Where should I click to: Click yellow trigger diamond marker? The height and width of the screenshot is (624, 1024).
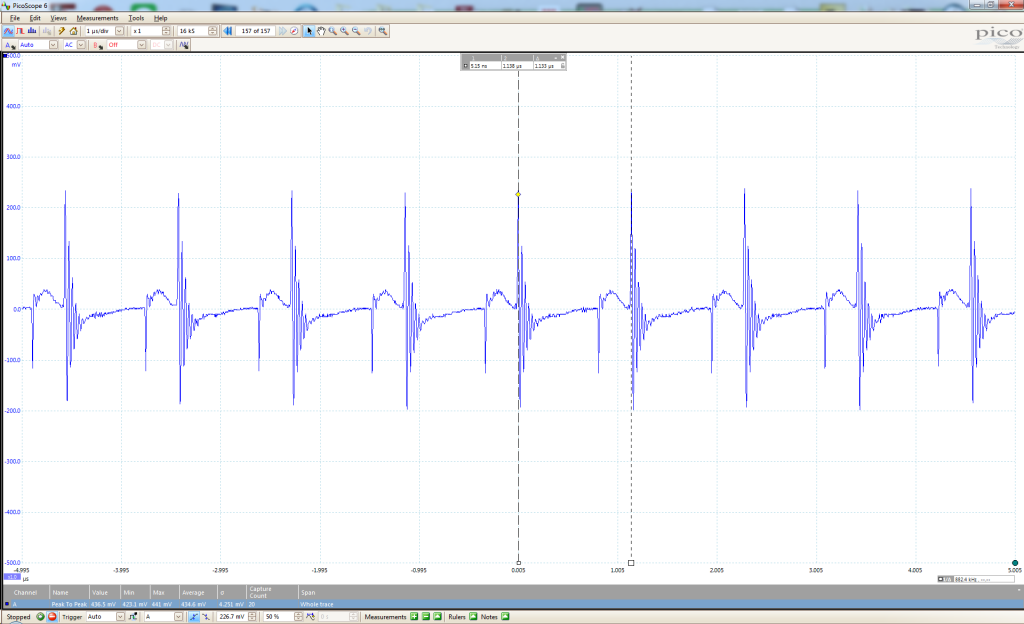[x=519, y=195]
